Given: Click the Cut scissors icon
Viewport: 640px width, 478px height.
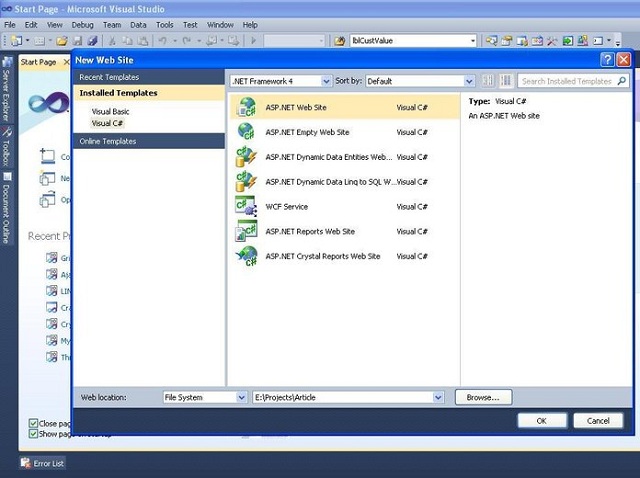Looking at the screenshot, I should point(112,40).
